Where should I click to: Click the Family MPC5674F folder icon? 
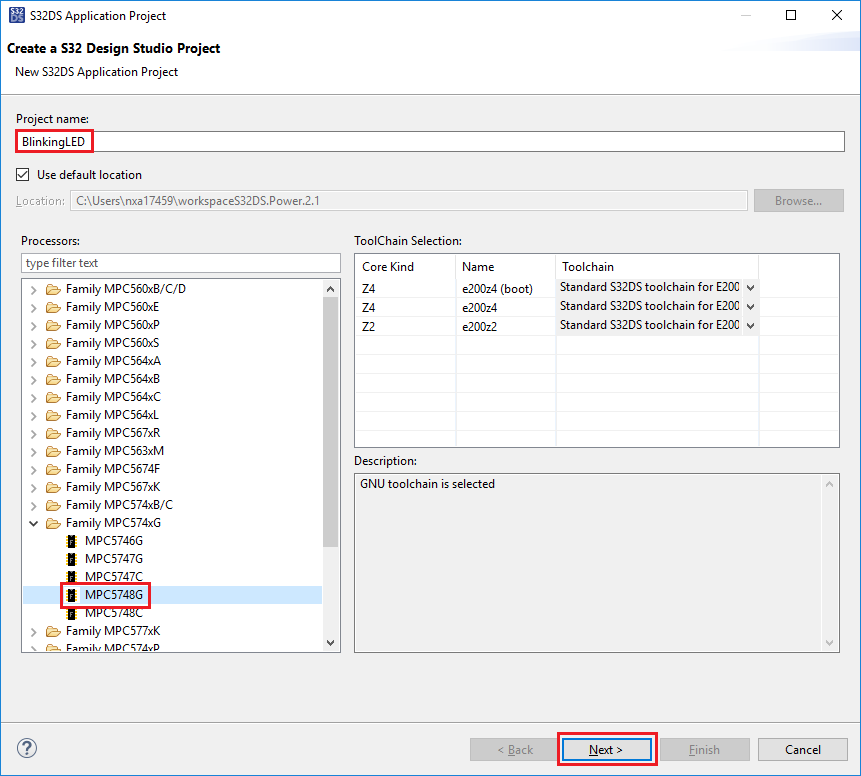(x=53, y=469)
